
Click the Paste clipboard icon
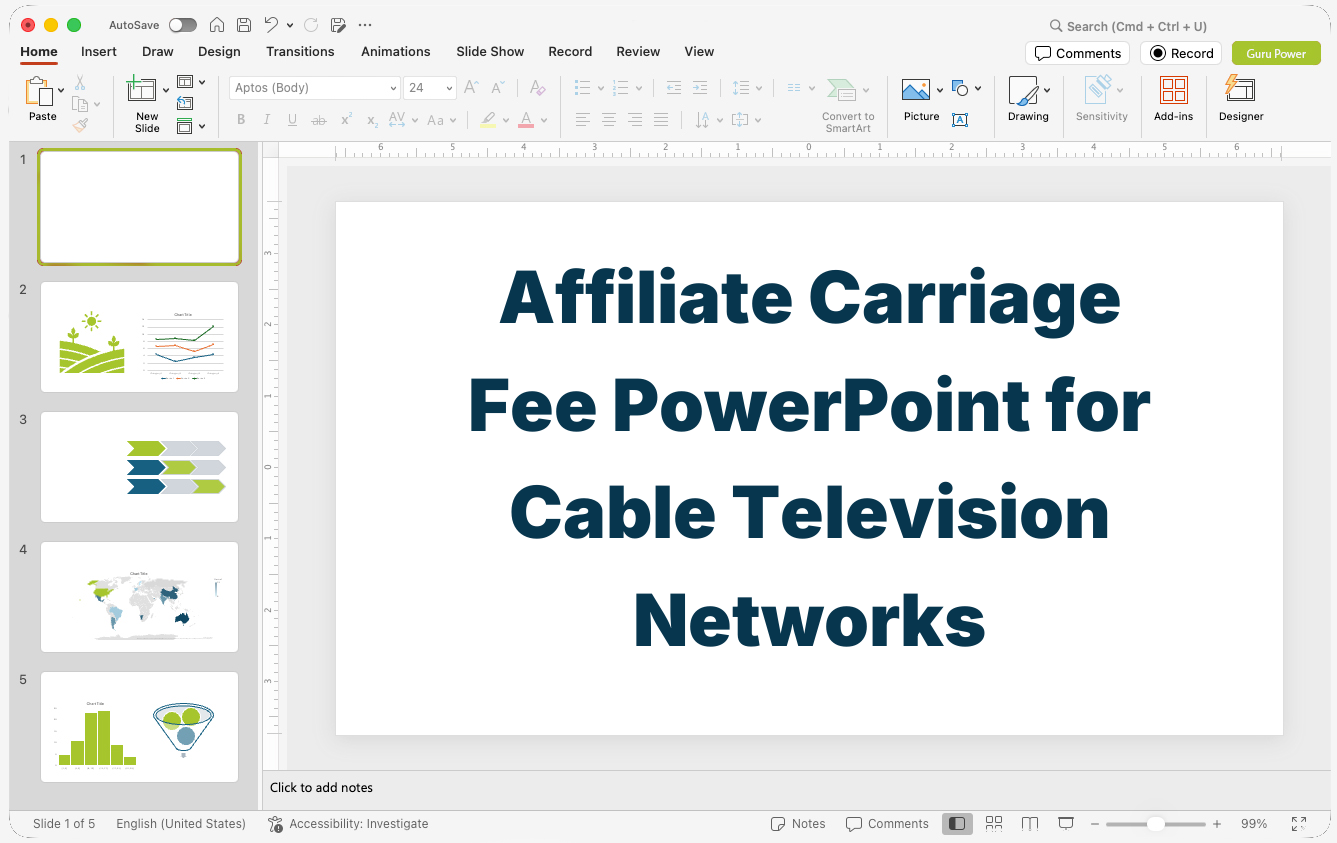point(39,91)
